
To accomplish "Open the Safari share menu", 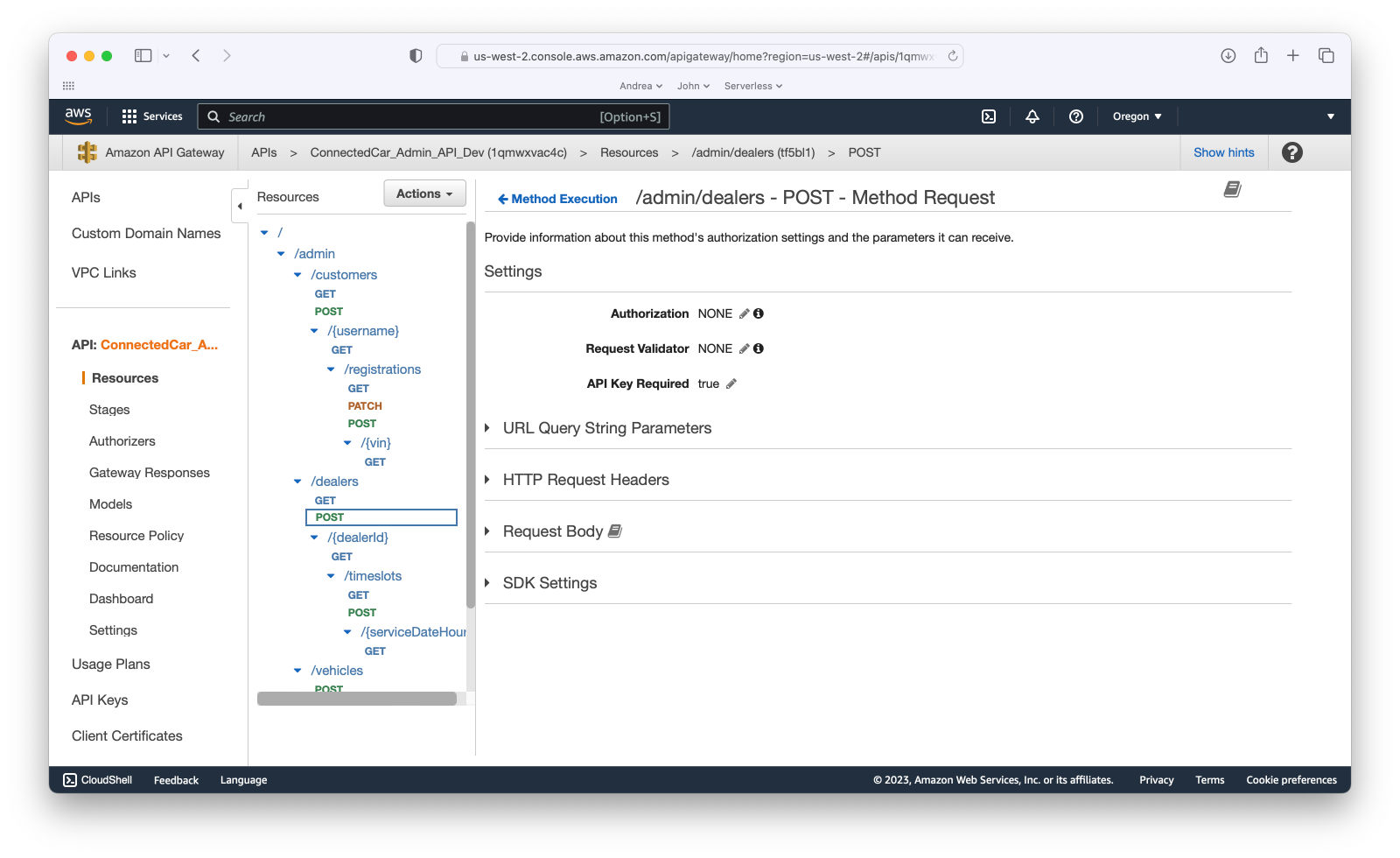I will 1261,55.
